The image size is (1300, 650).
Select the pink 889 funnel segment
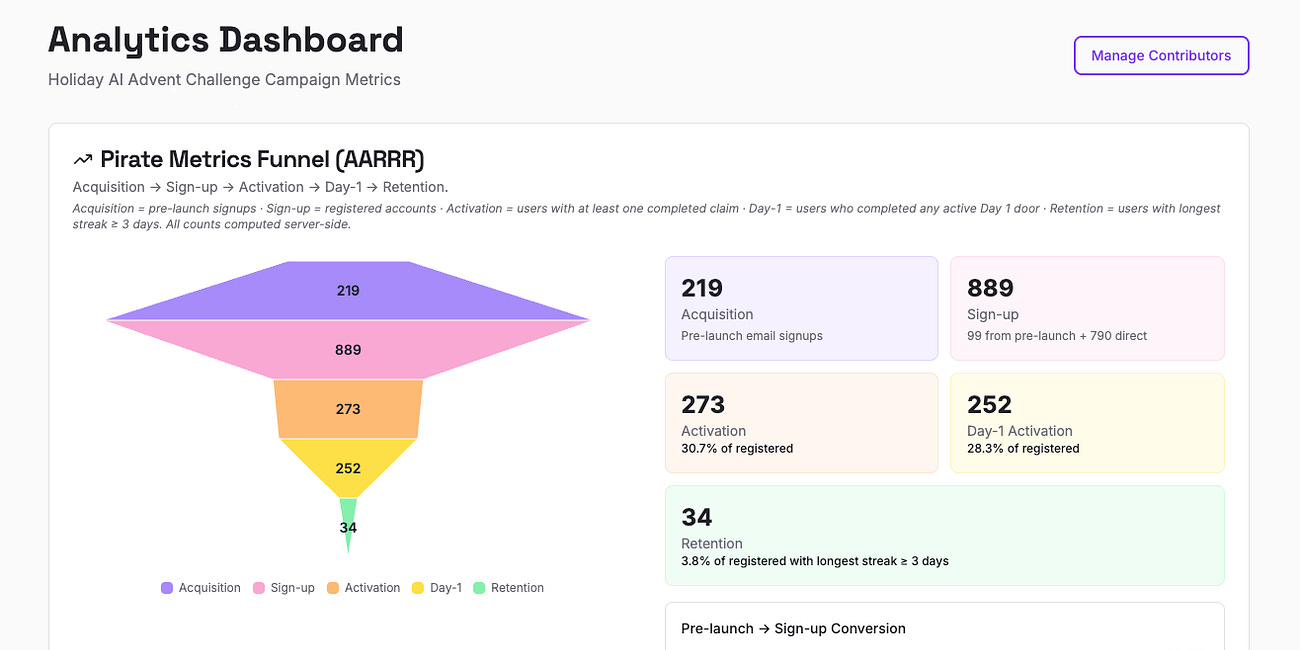348,350
